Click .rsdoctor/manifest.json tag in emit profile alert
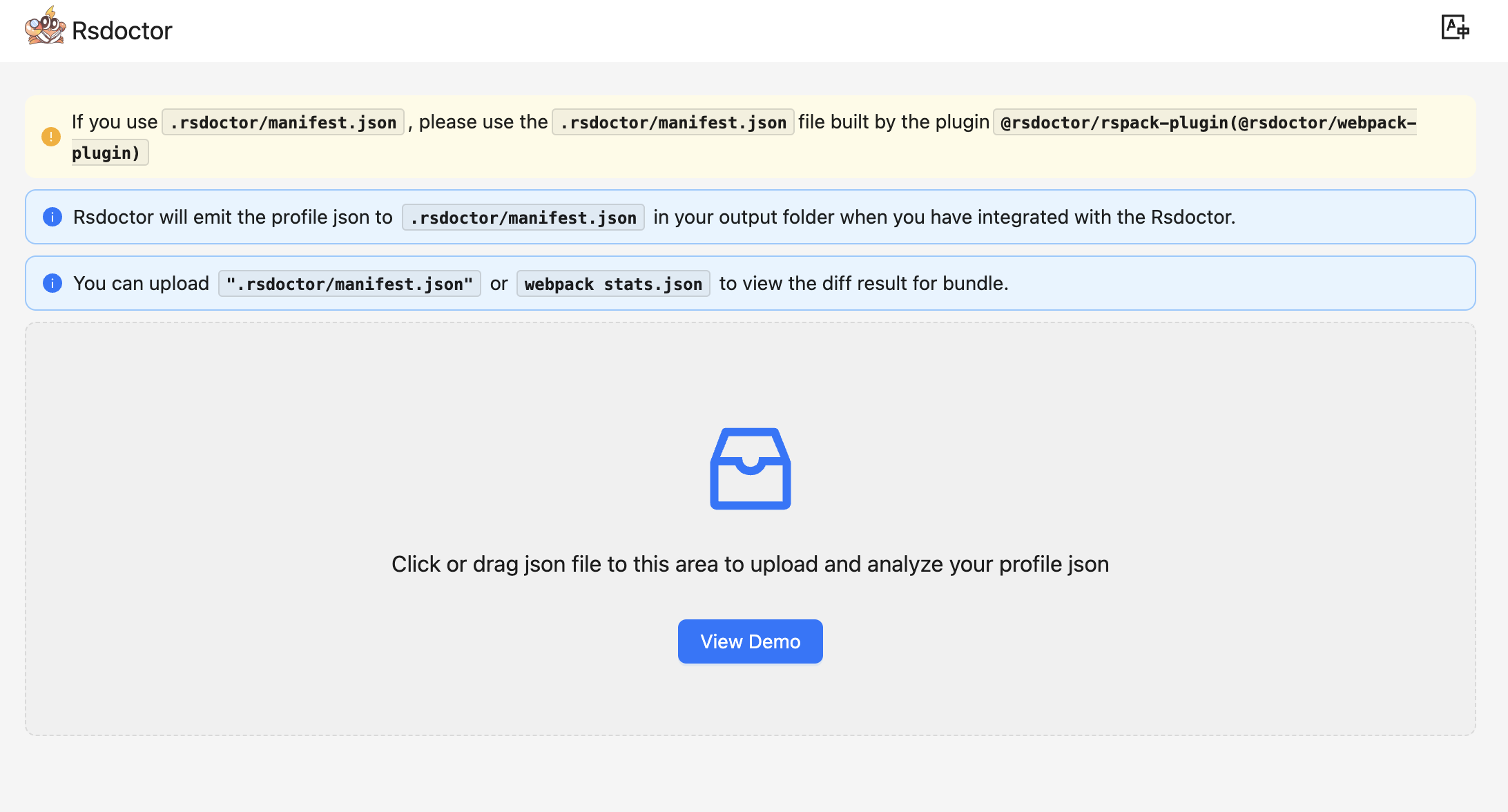Screen dimensions: 1508x812 (x=523, y=217)
